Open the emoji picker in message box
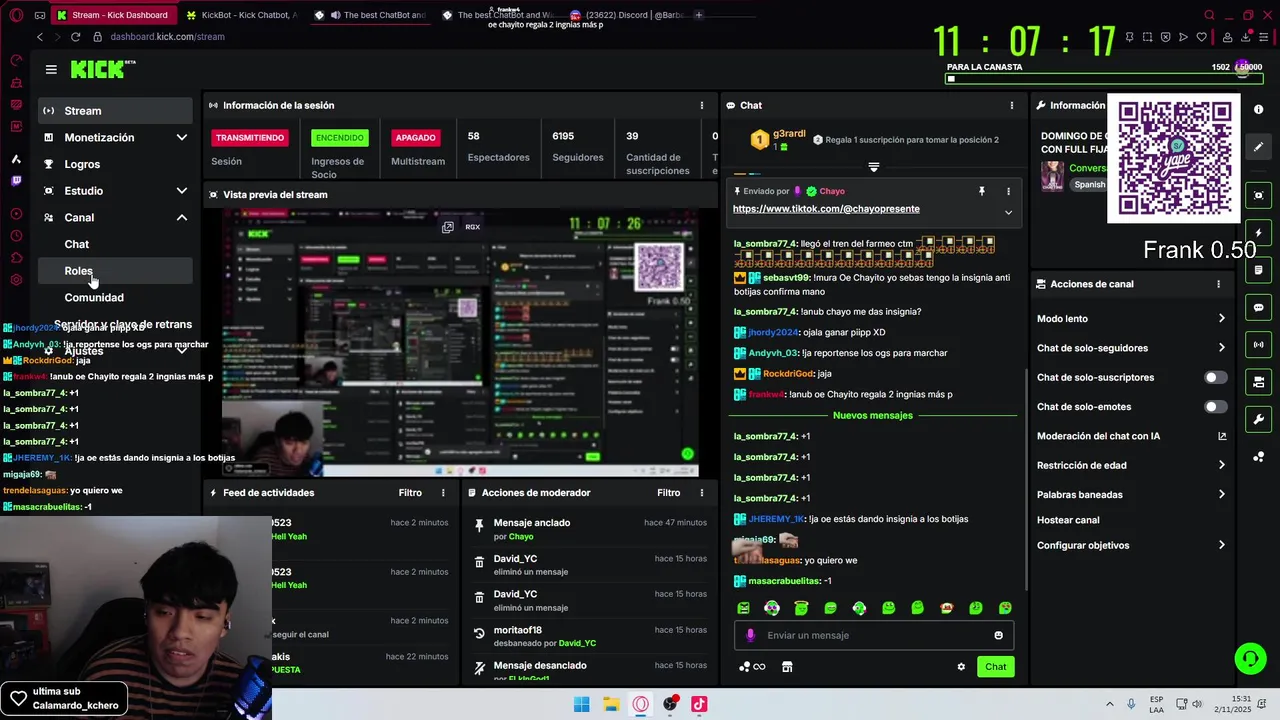The width and height of the screenshot is (1280, 720). pyautogui.click(x=998, y=635)
